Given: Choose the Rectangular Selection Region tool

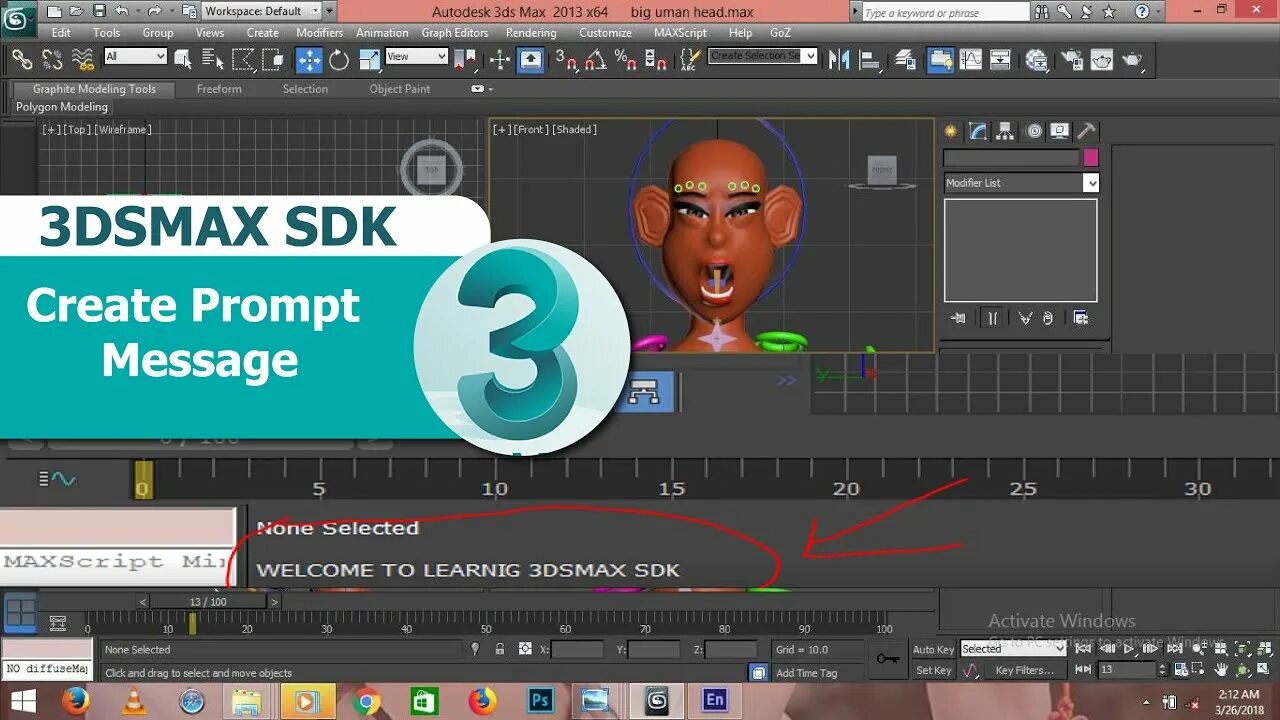Looking at the screenshot, I should point(242,60).
